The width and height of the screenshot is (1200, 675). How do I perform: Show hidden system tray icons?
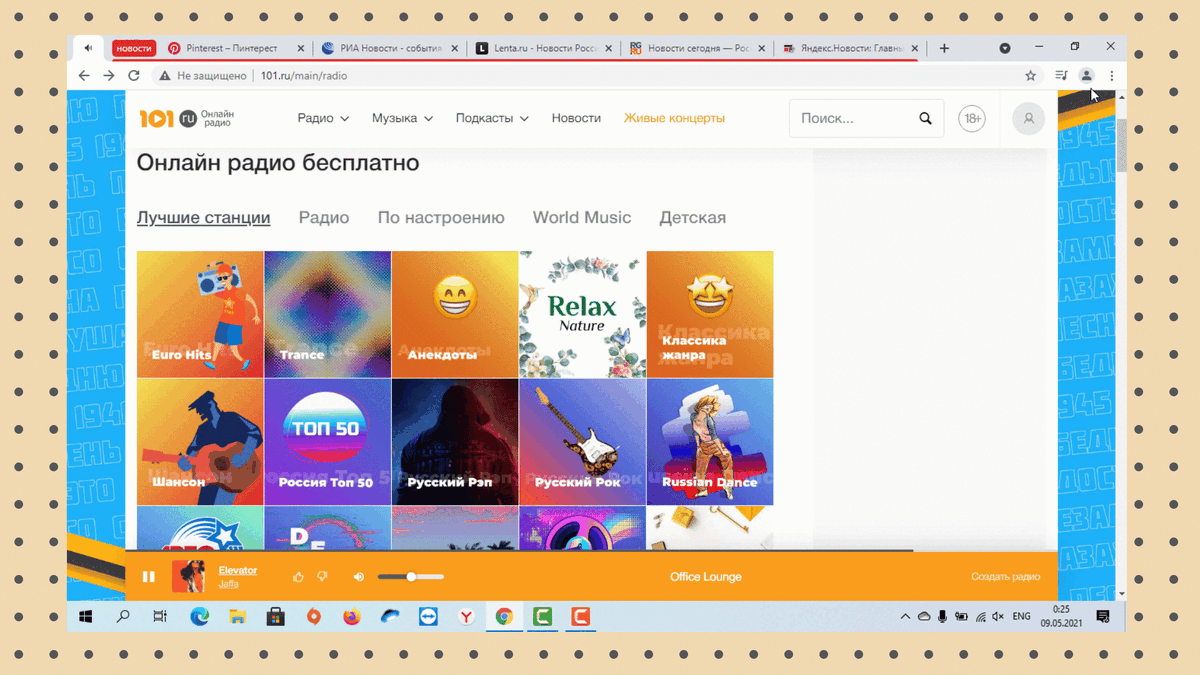coord(905,617)
